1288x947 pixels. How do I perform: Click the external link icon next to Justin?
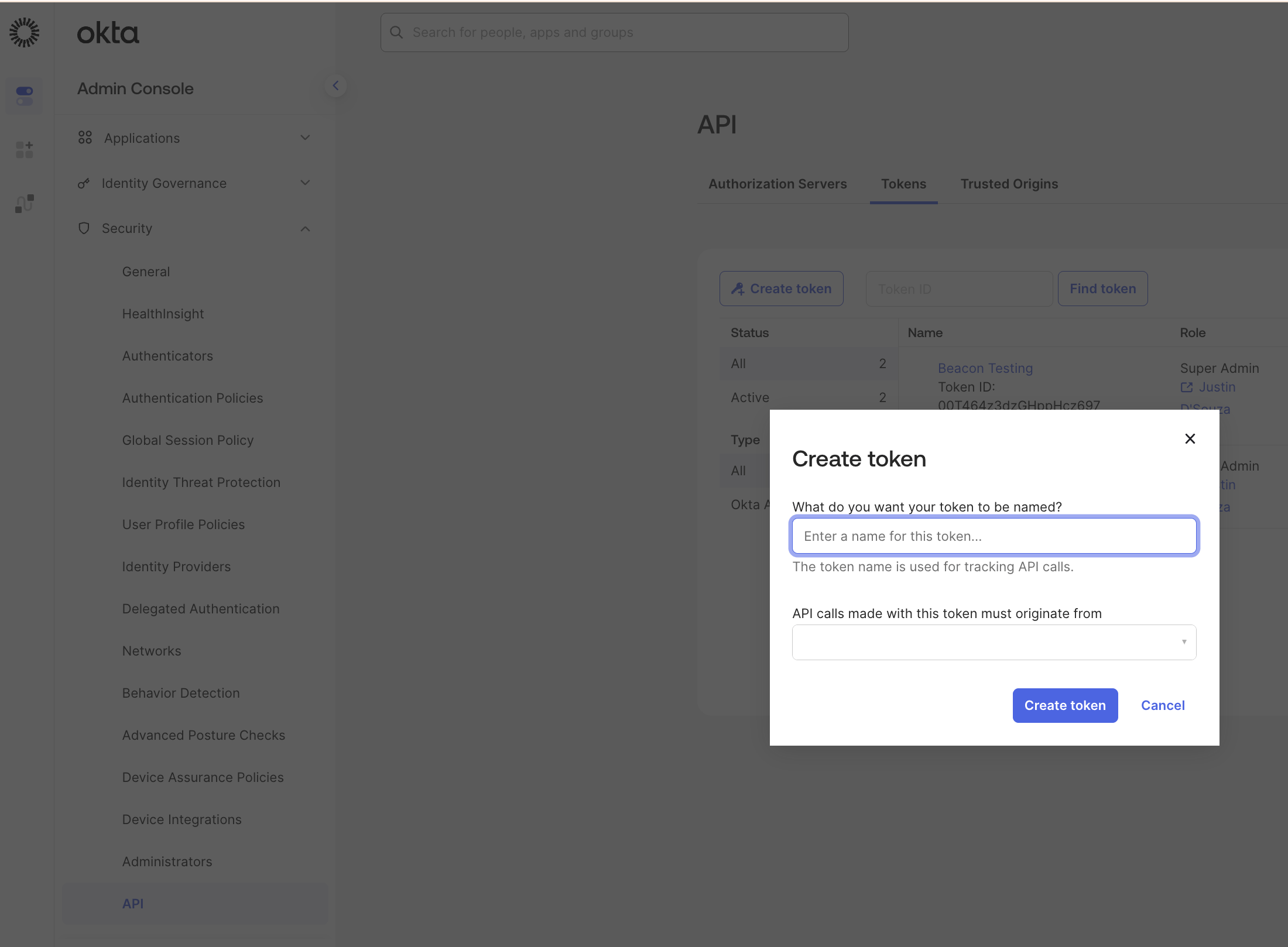[1187, 387]
